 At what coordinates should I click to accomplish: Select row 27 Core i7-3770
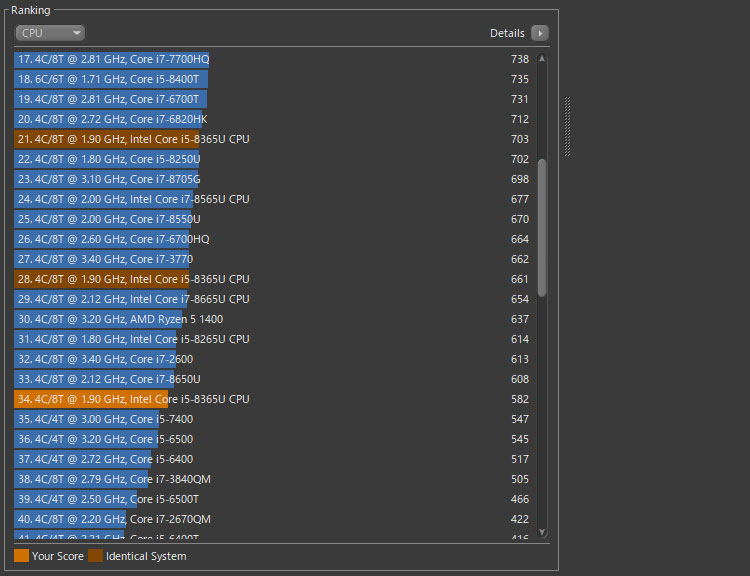(274, 259)
